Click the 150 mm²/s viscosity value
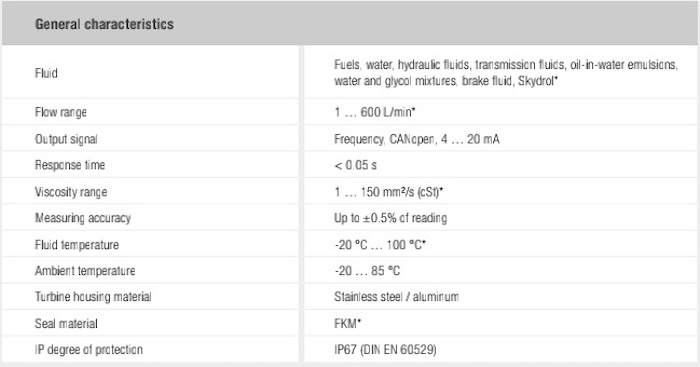The height and width of the screenshot is (367, 700). point(388,192)
